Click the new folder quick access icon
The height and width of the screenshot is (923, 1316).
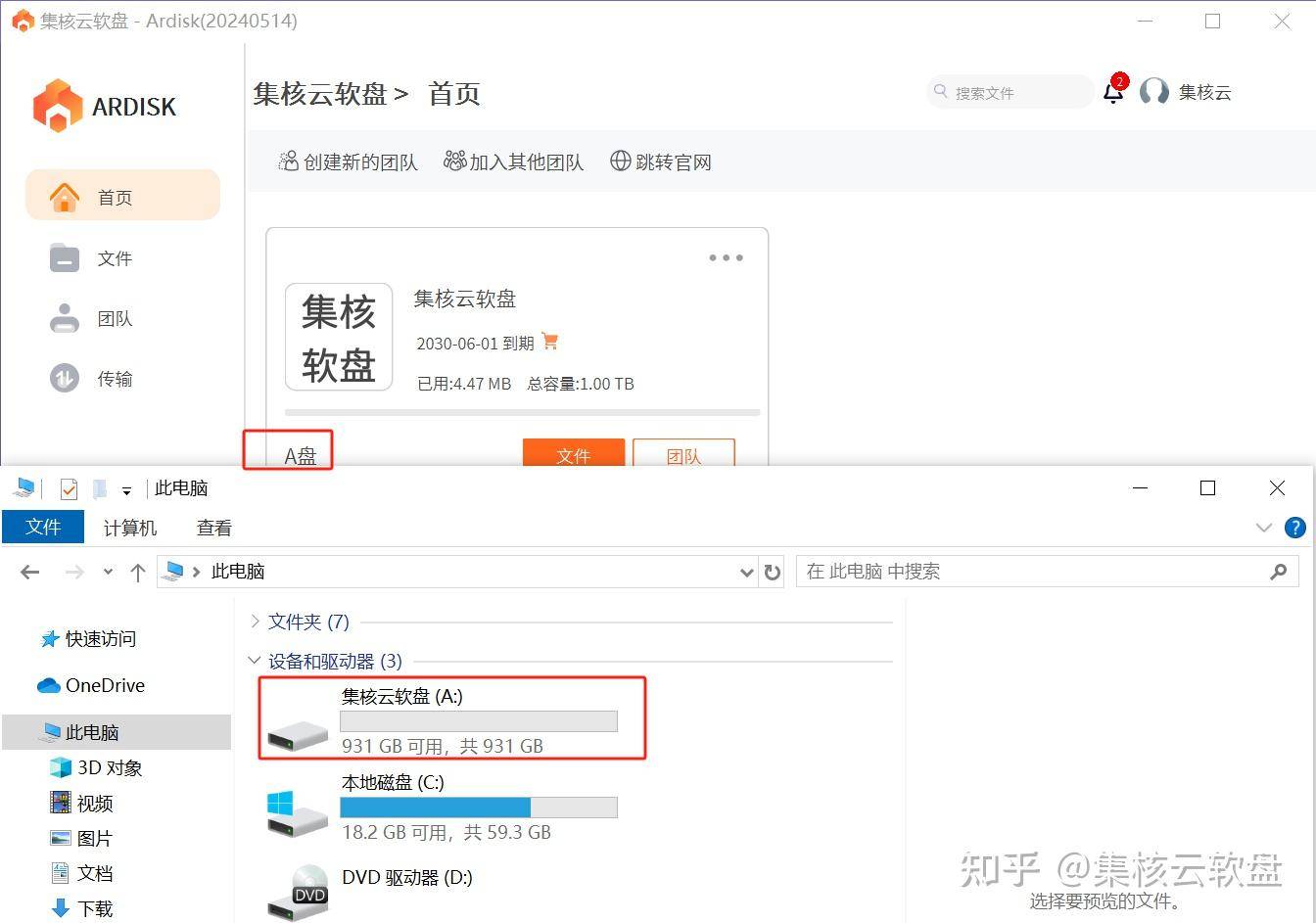pos(99,488)
